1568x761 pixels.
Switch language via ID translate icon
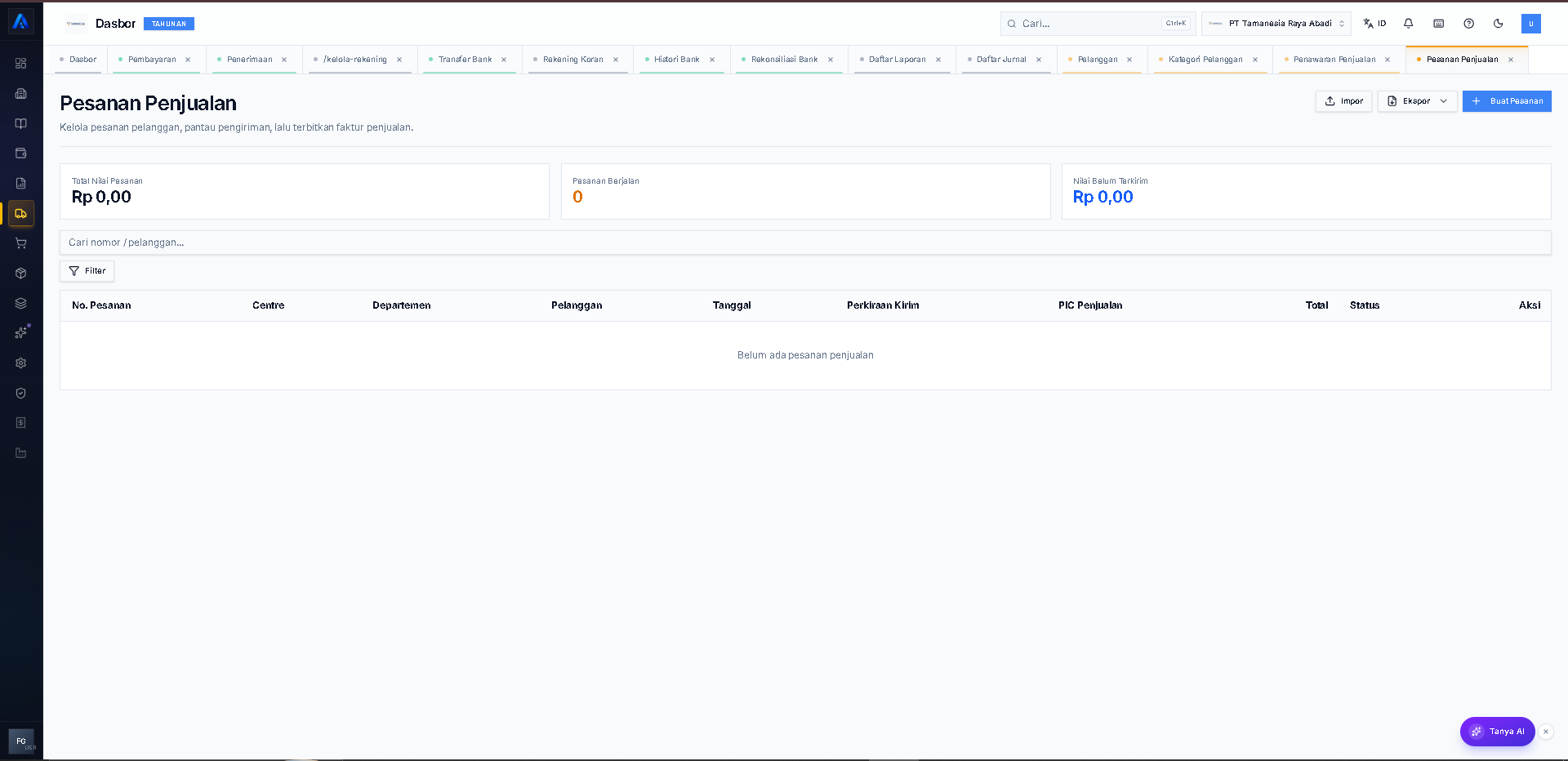coord(1374,24)
